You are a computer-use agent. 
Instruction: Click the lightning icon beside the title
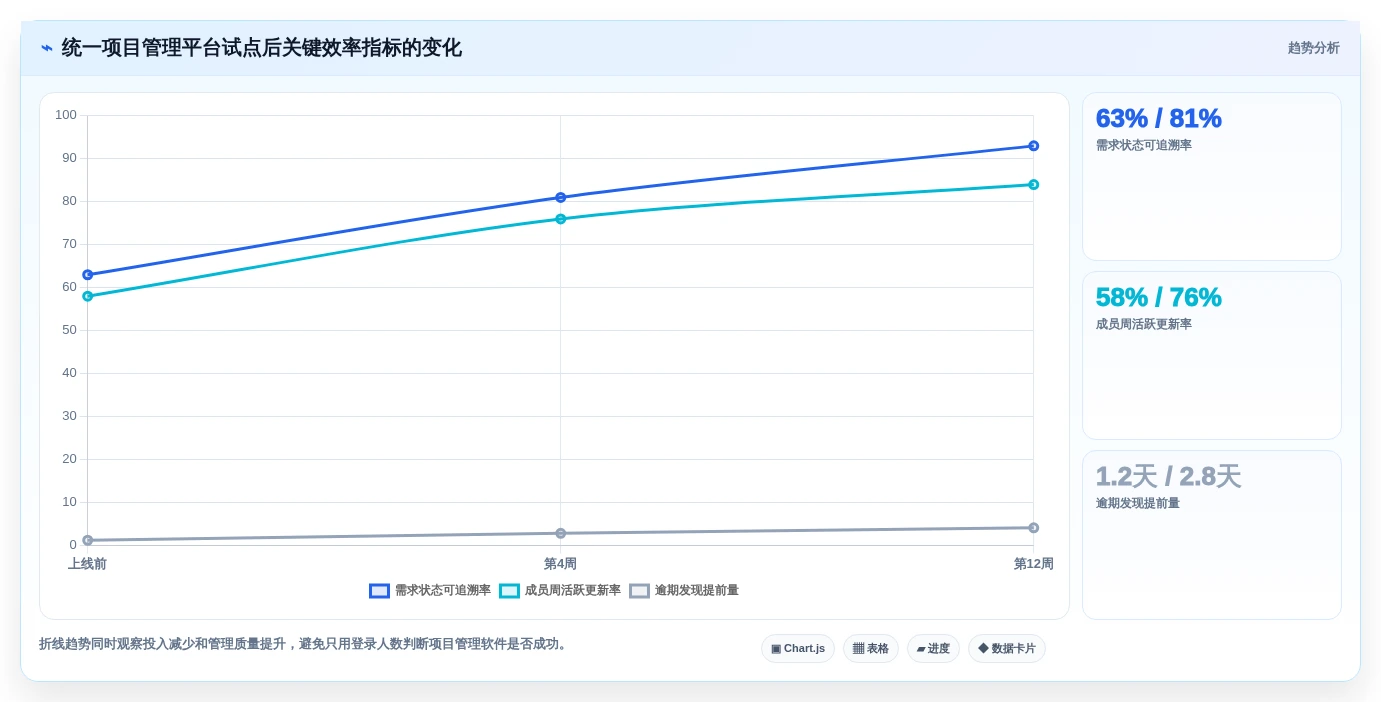tap(47, 48)
